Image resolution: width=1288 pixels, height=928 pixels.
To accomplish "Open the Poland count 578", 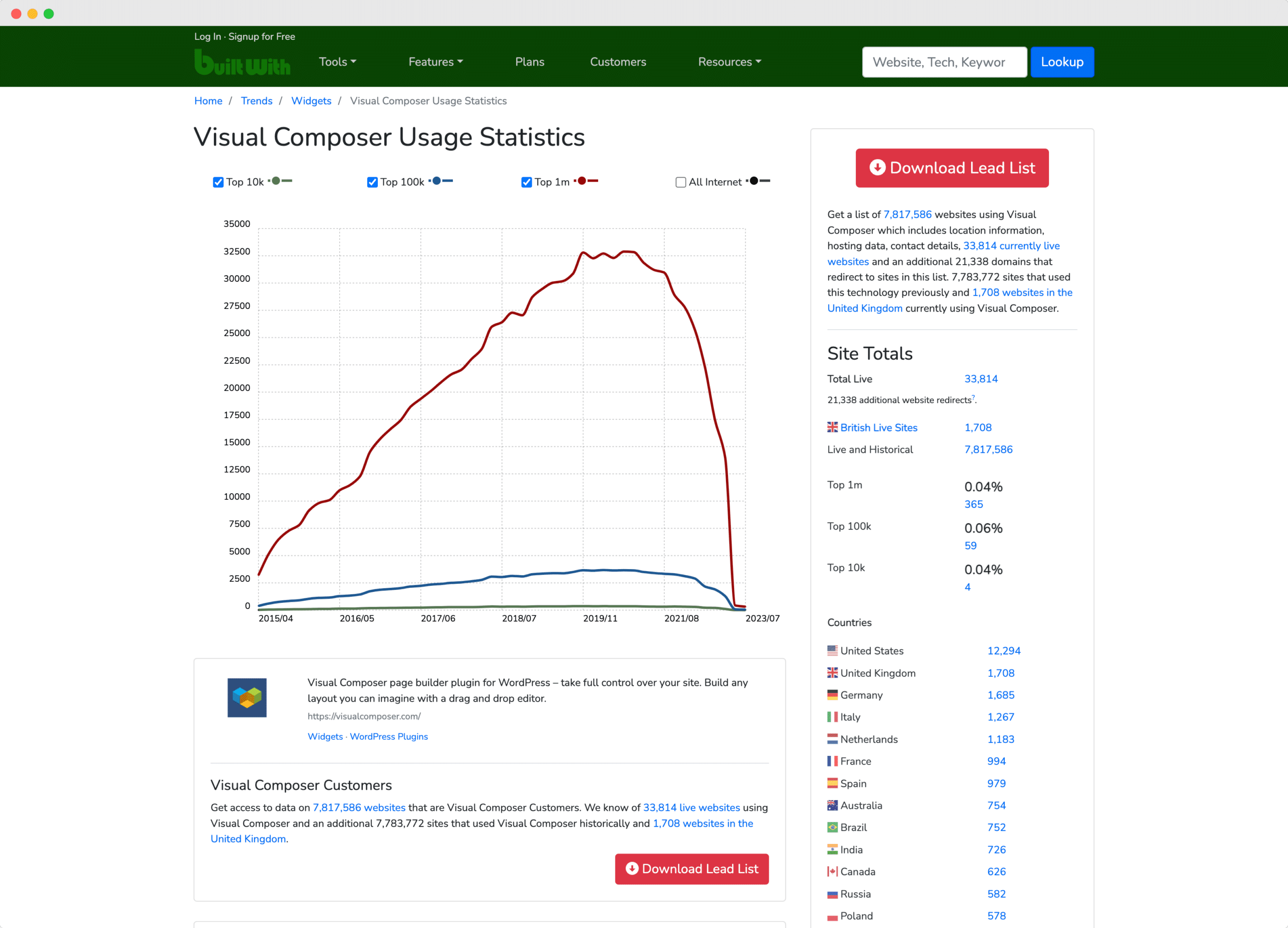I will [x=996, y=916].
